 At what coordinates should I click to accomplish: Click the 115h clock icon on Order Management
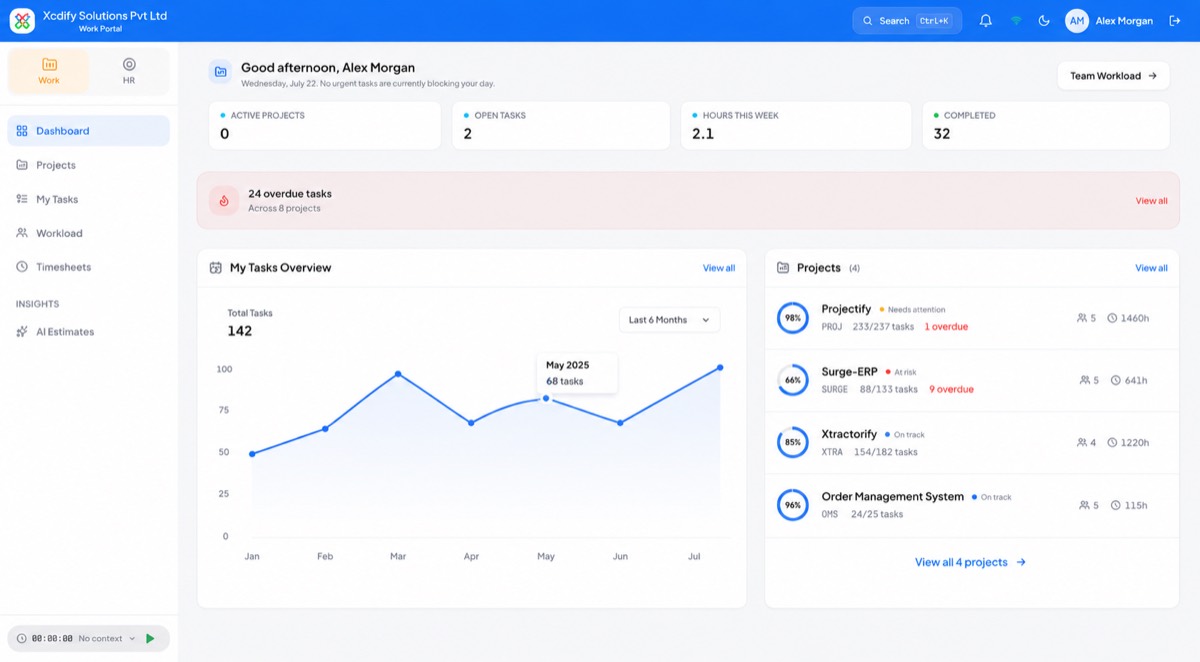[1115, 505]
